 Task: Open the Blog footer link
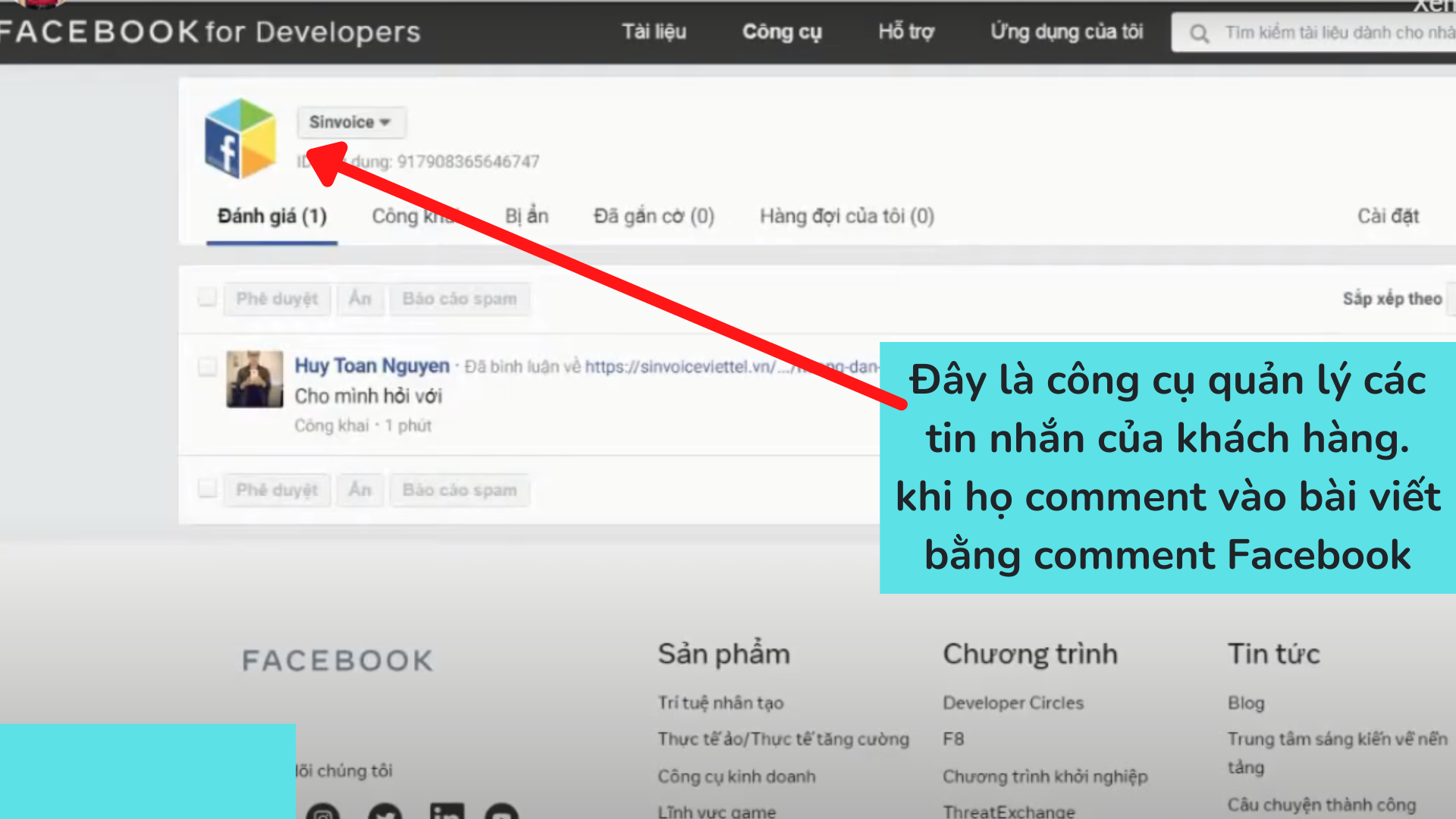pyautogui.click(x=1246, y=703)
